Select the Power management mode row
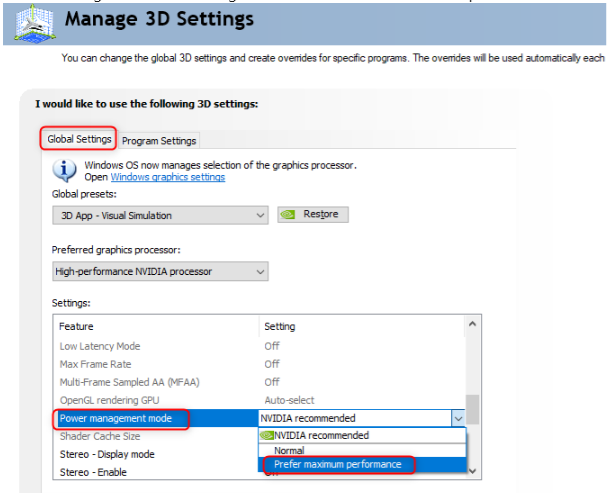This screenshot has height=493, width=609. (122, 418)
